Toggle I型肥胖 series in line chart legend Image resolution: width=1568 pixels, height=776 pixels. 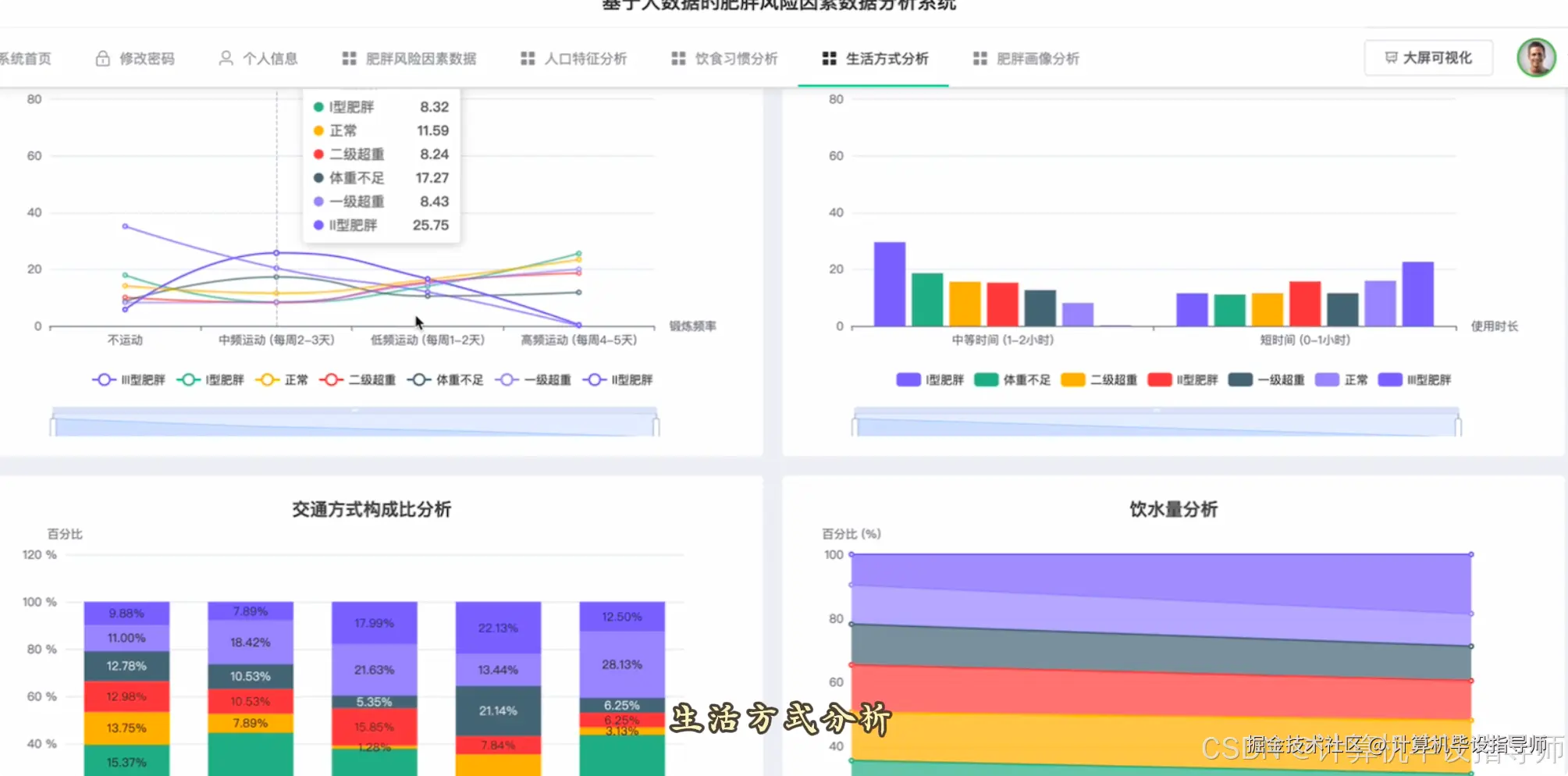tap(211, 380)
